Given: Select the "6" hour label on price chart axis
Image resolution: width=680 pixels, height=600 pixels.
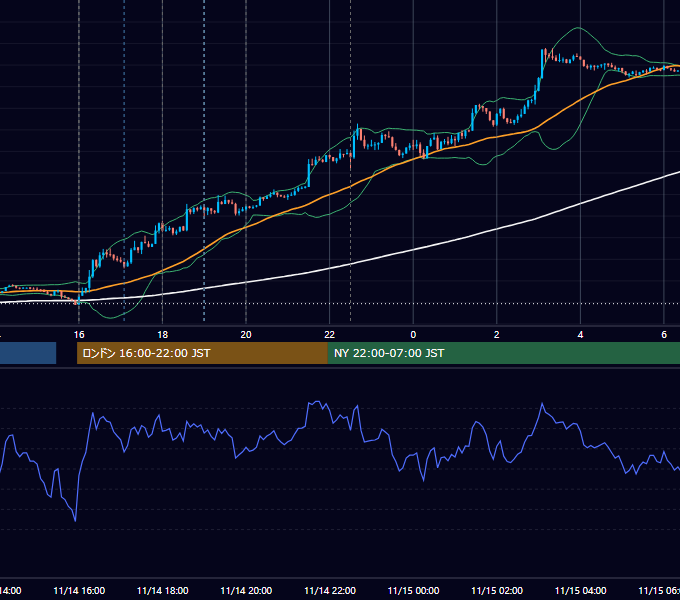Looking at the screenshot, I should tap(664, 334).
